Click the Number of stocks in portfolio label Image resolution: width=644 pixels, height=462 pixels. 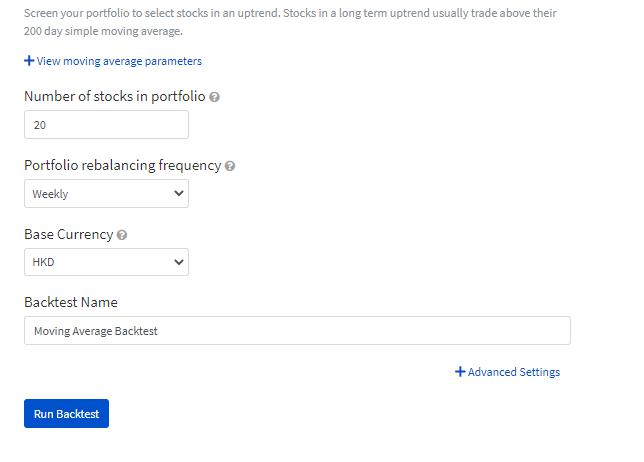click(x=114, y=97)
